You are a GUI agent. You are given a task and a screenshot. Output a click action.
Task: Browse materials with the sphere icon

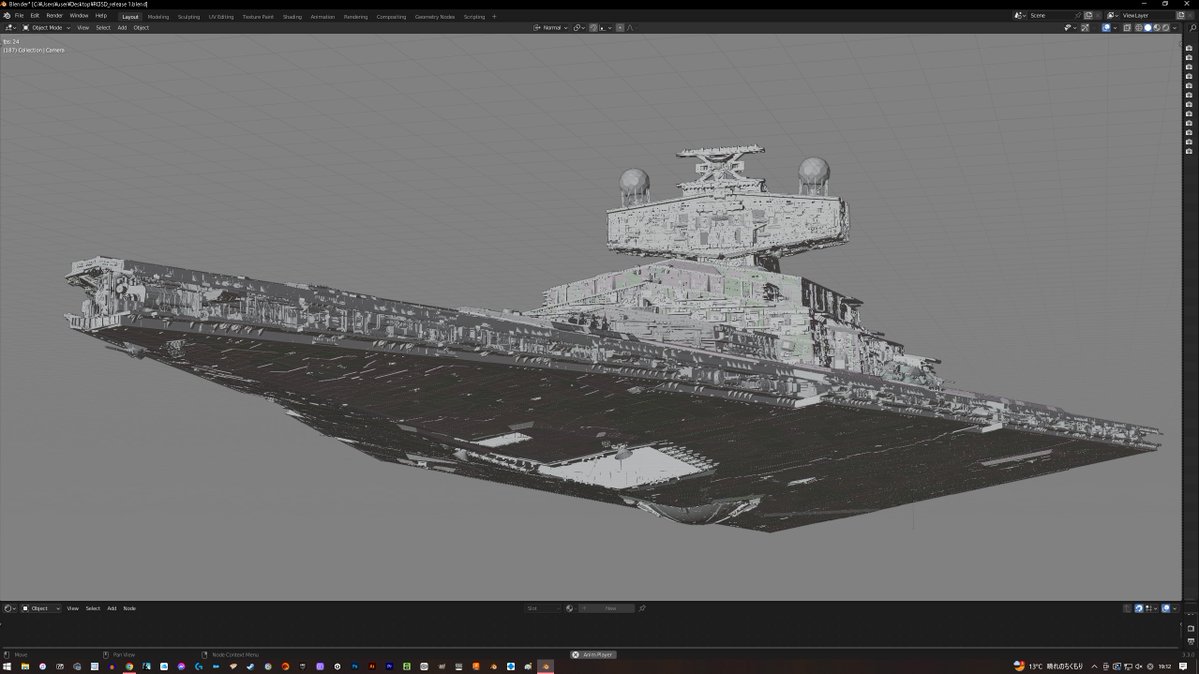tap(570, 608)
